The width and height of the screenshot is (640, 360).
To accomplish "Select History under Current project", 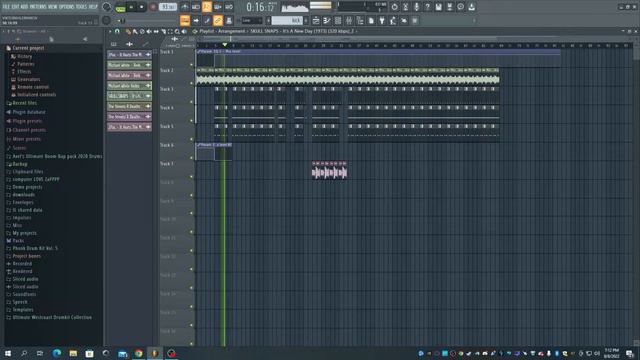I will click(24, 56).
